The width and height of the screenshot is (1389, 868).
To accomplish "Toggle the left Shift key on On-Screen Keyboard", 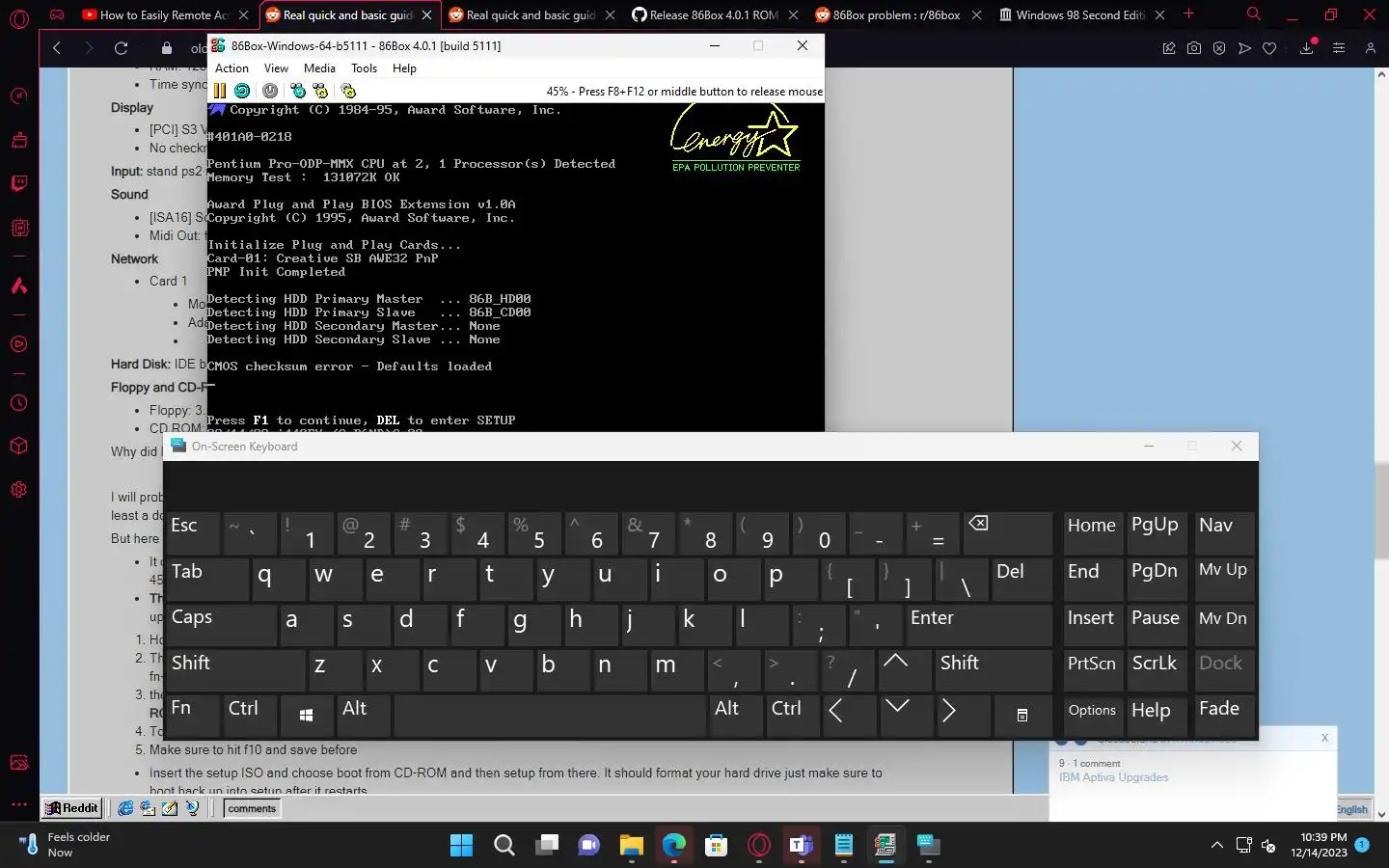I will point(236,670).
